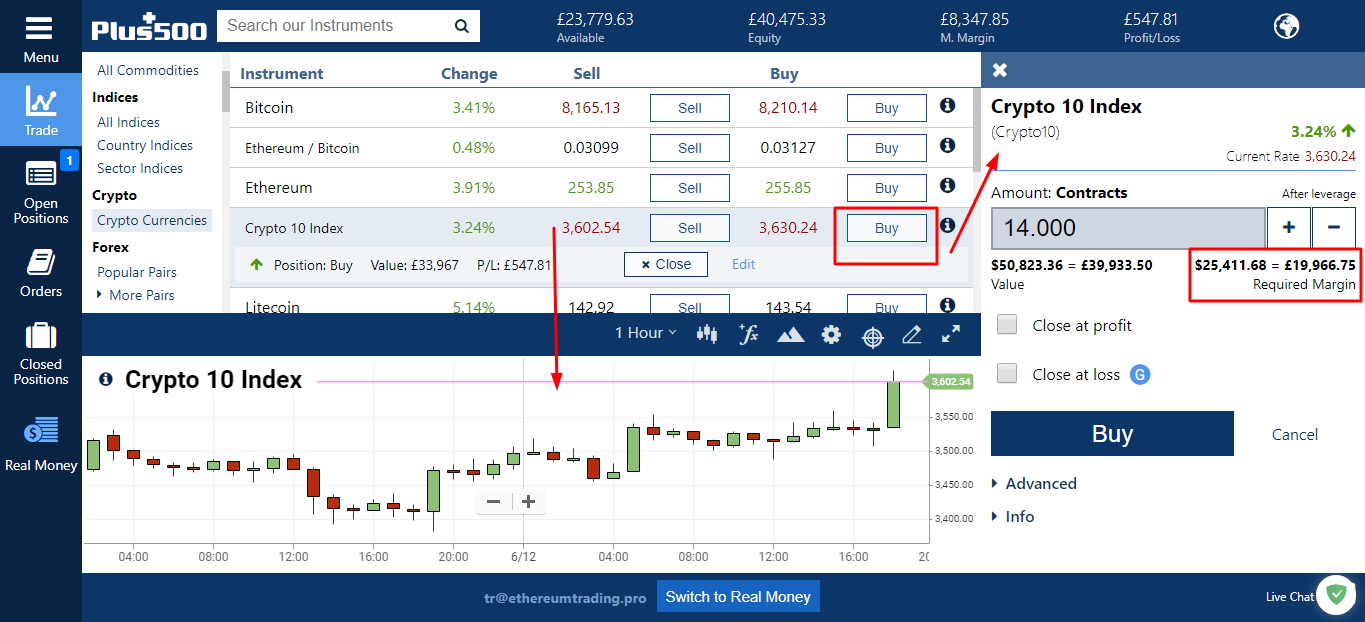The height and width of the screenshot is (622, 1365).
Task: Expand chart to fullscreen icon
Action: click(951, 334)
